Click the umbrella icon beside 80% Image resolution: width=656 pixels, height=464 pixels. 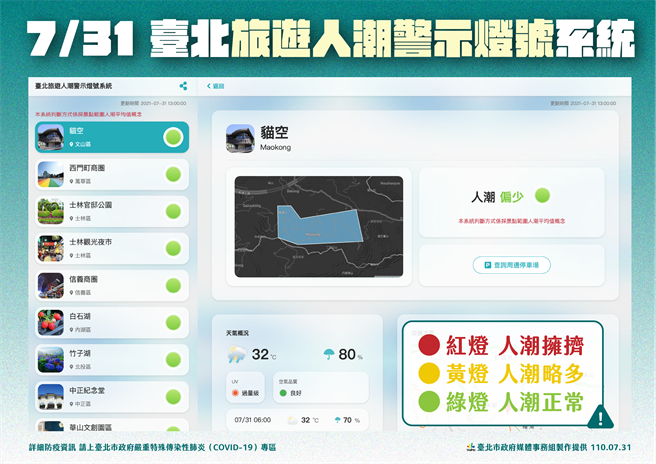click(329, 354)
